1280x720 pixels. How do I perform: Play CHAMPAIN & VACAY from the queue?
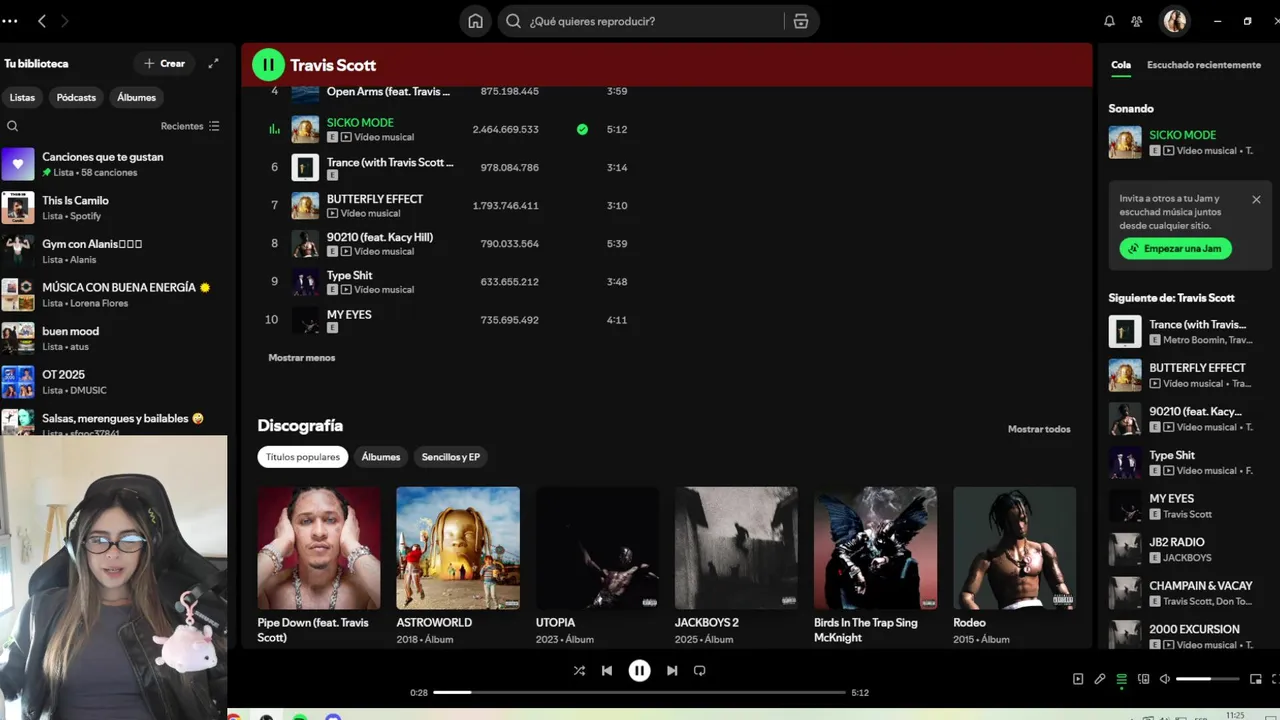1188,593
